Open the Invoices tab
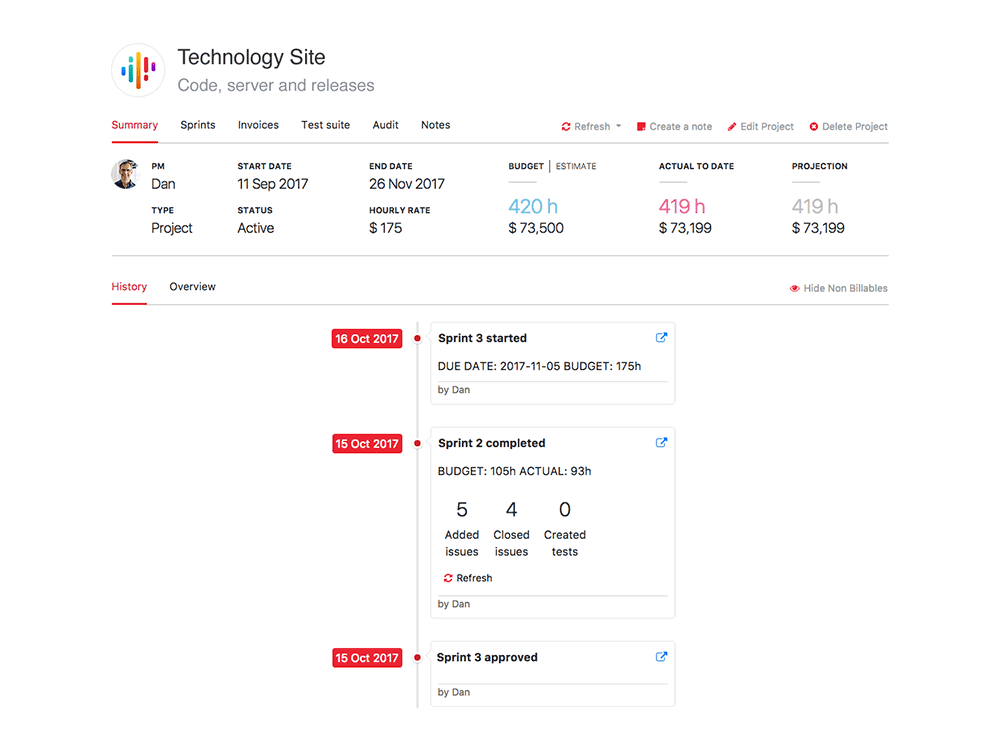 tap(258, 125)
